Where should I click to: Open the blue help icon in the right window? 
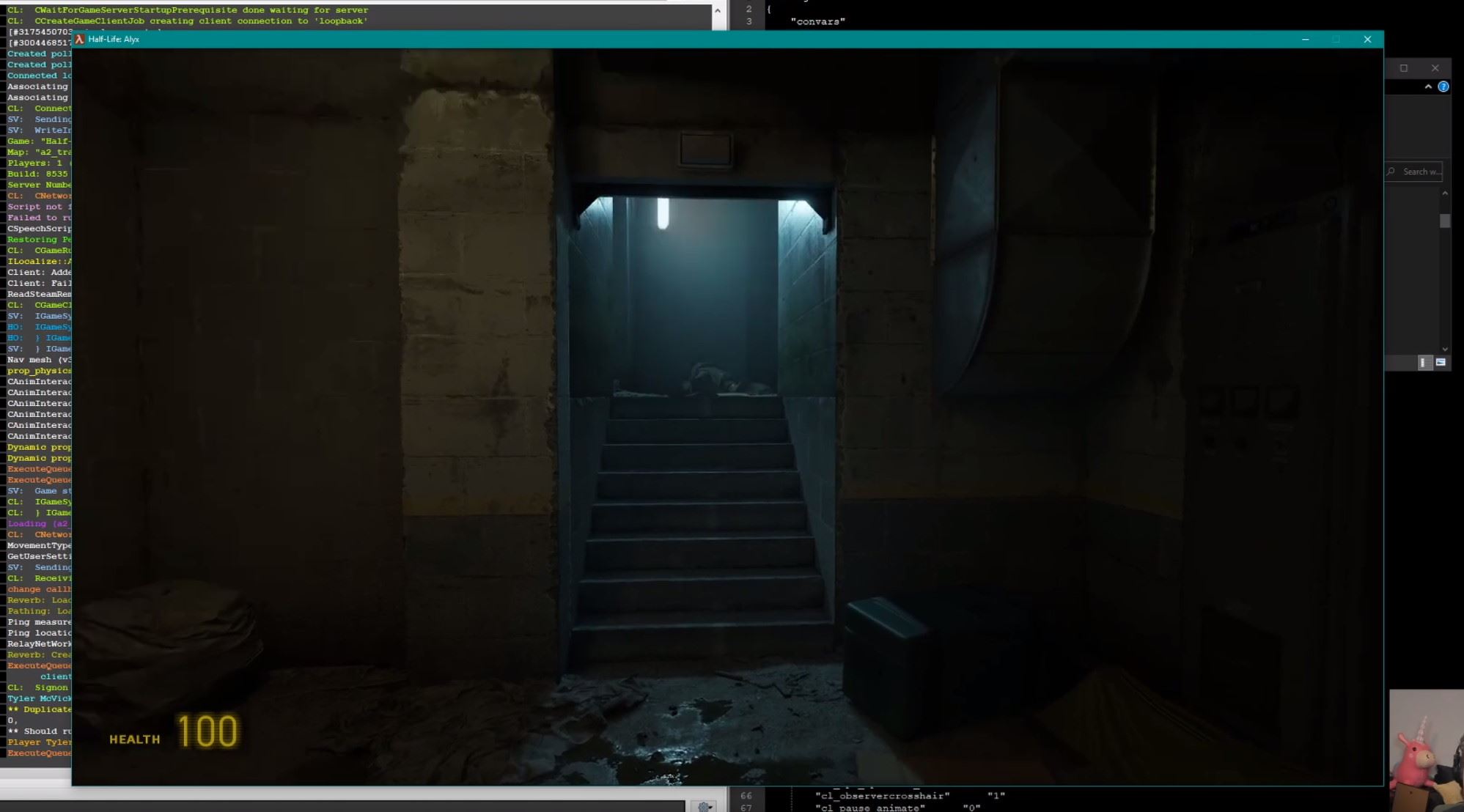[1443, 86]
